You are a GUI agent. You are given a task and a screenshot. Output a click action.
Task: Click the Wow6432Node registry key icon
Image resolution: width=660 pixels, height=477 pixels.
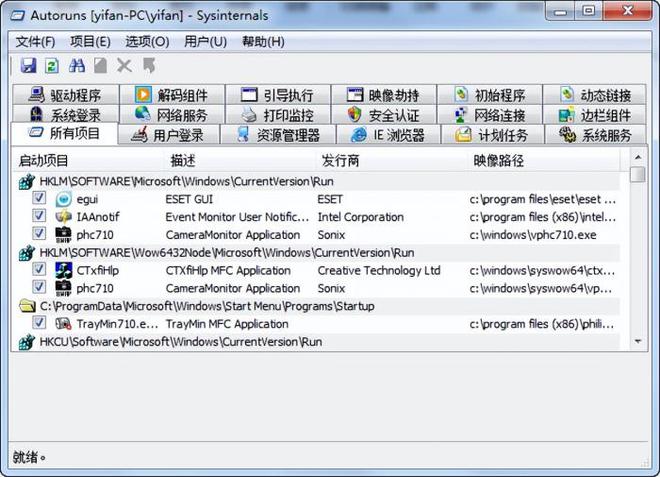[27, 253]
